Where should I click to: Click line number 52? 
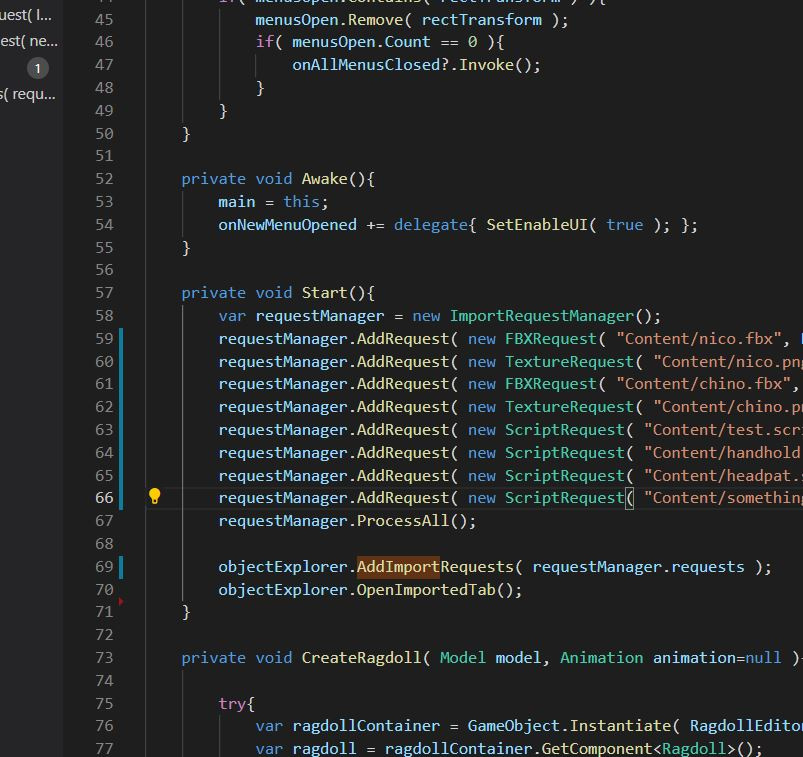click(x=104, y=179)
